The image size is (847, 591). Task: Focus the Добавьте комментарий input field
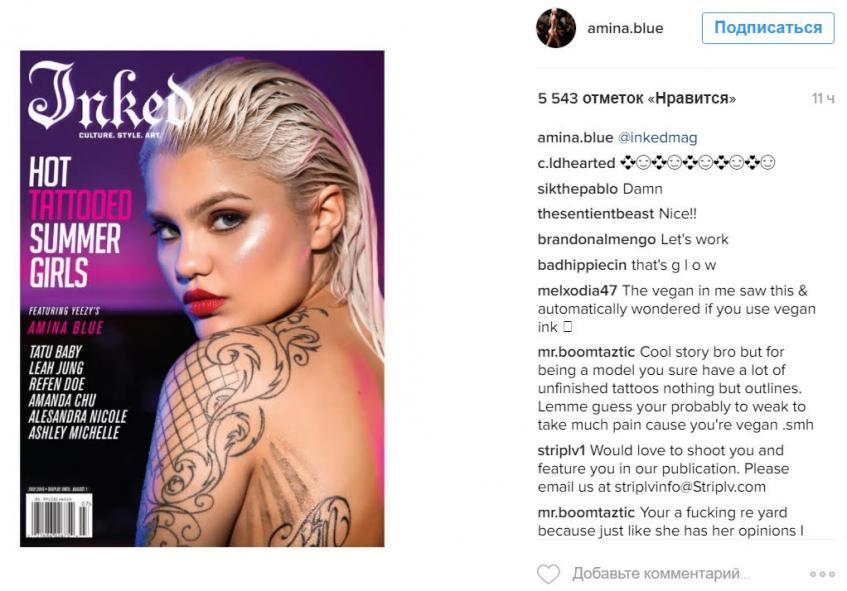(x=661, y=574)
